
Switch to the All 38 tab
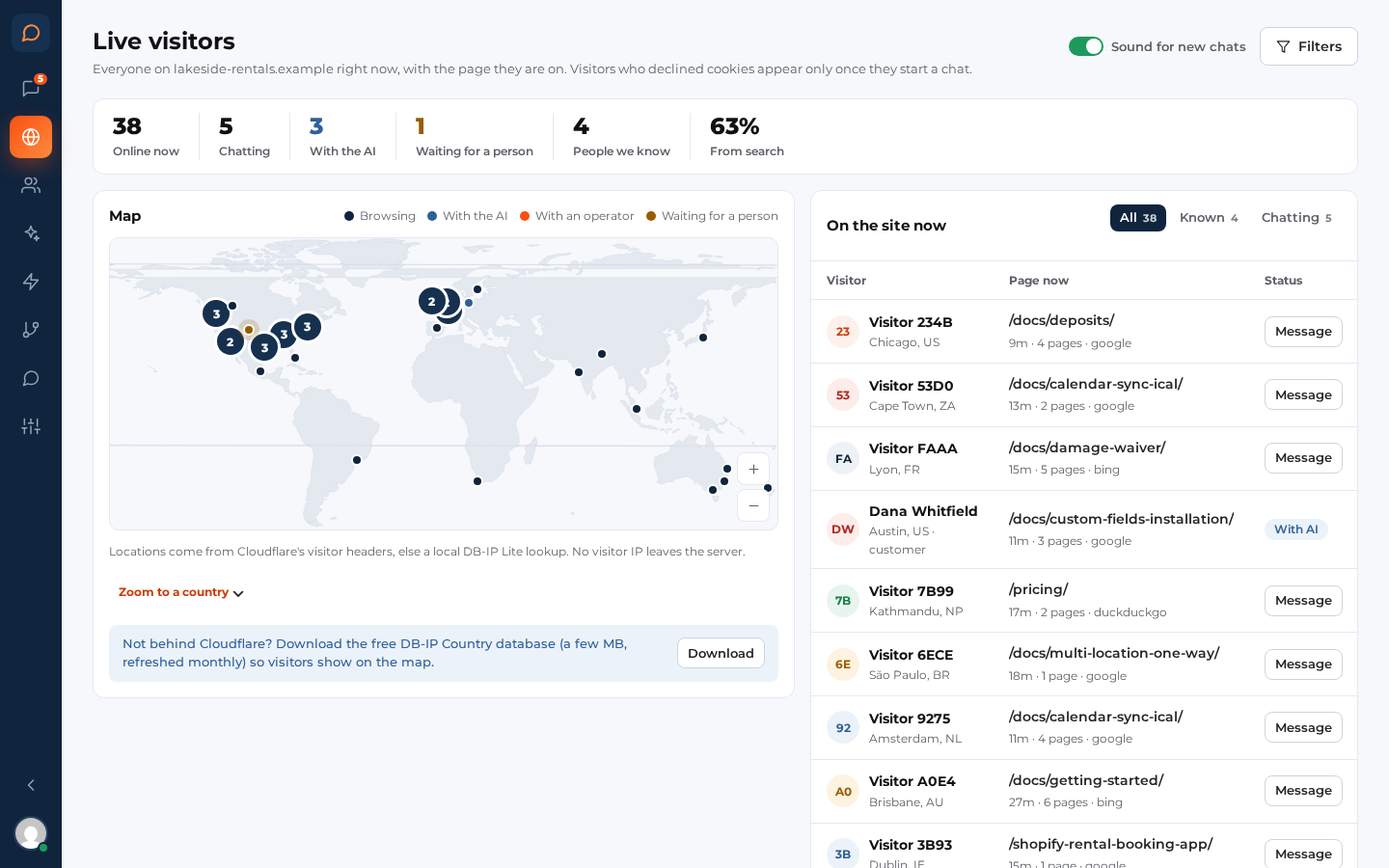(x=1138, y=218)
